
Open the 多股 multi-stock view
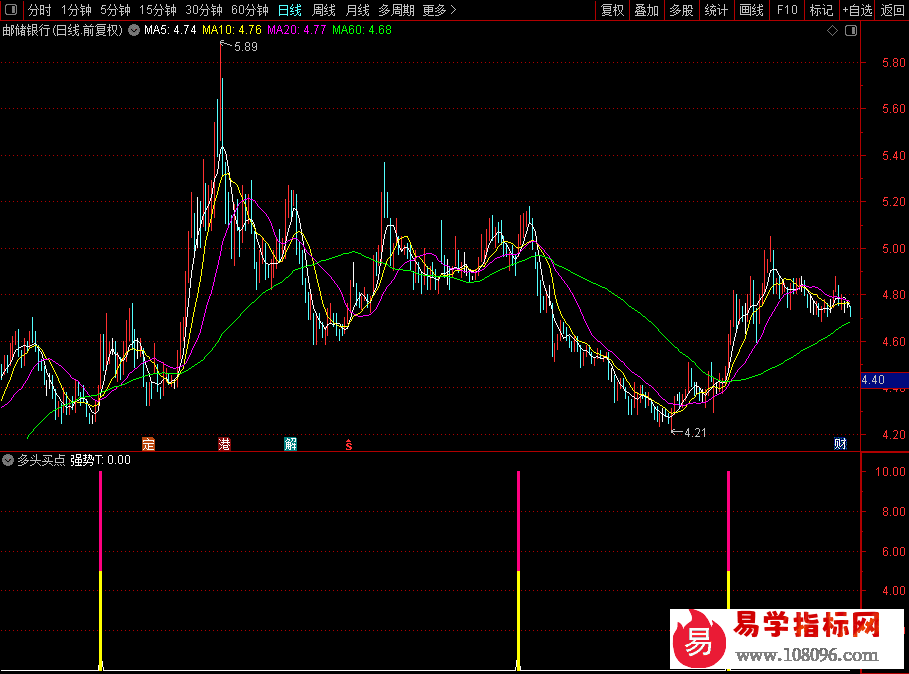tap(681, 10)
